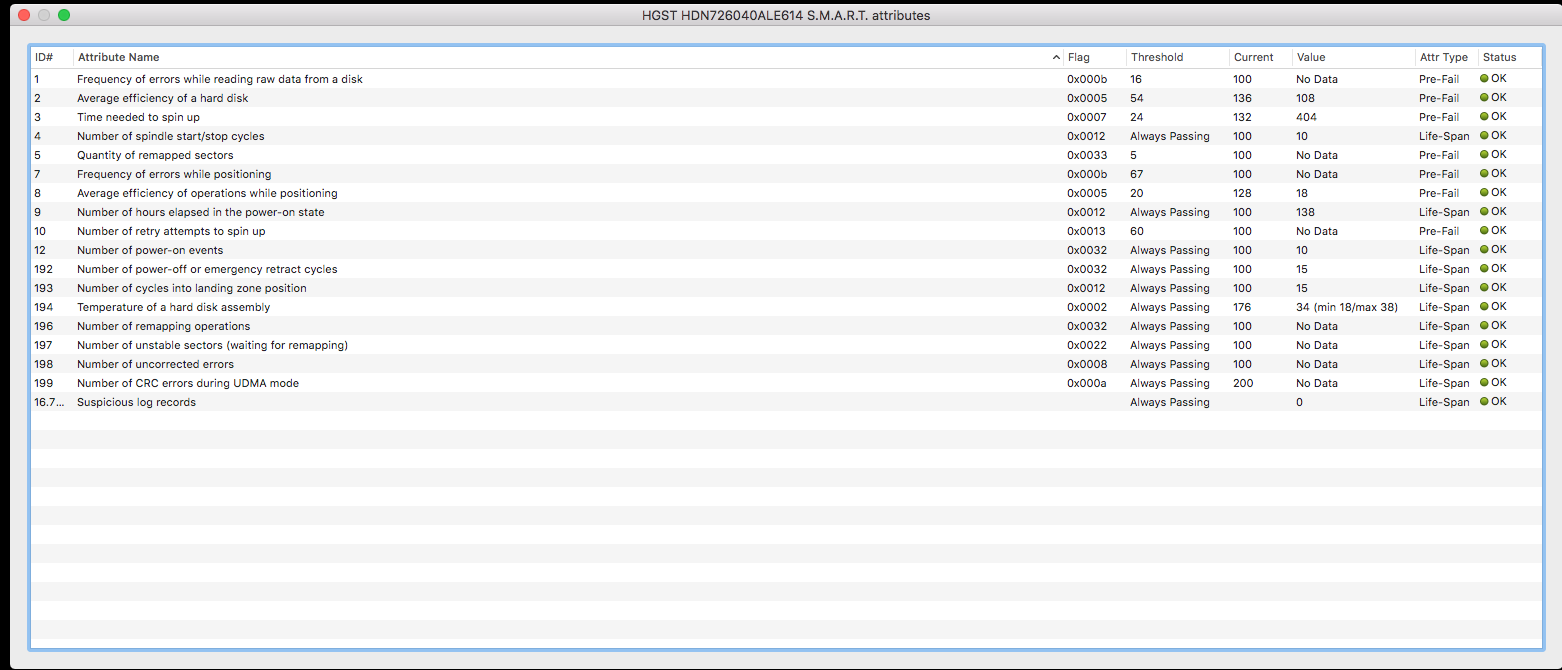Screen dimensions: 1562x670
Task: Sort by the Status column header
Action: pos(1510,57)
